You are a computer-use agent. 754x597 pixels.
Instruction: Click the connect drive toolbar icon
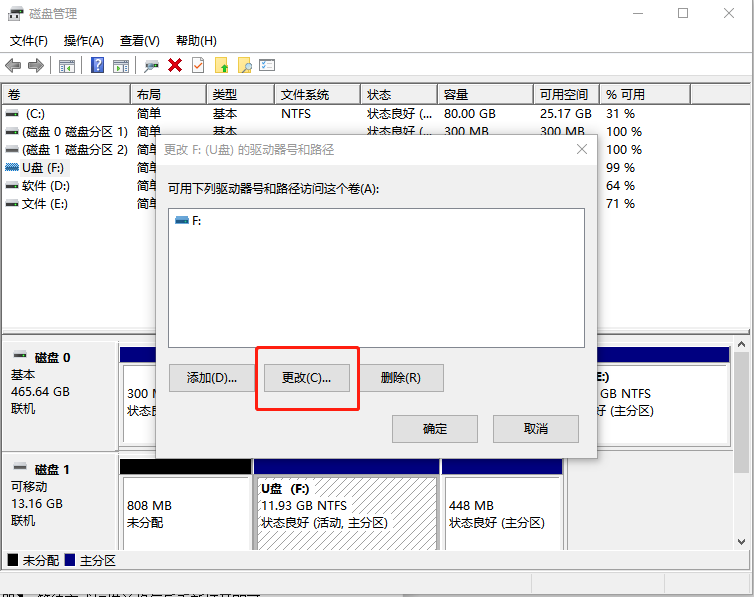(x=151, y=66)
